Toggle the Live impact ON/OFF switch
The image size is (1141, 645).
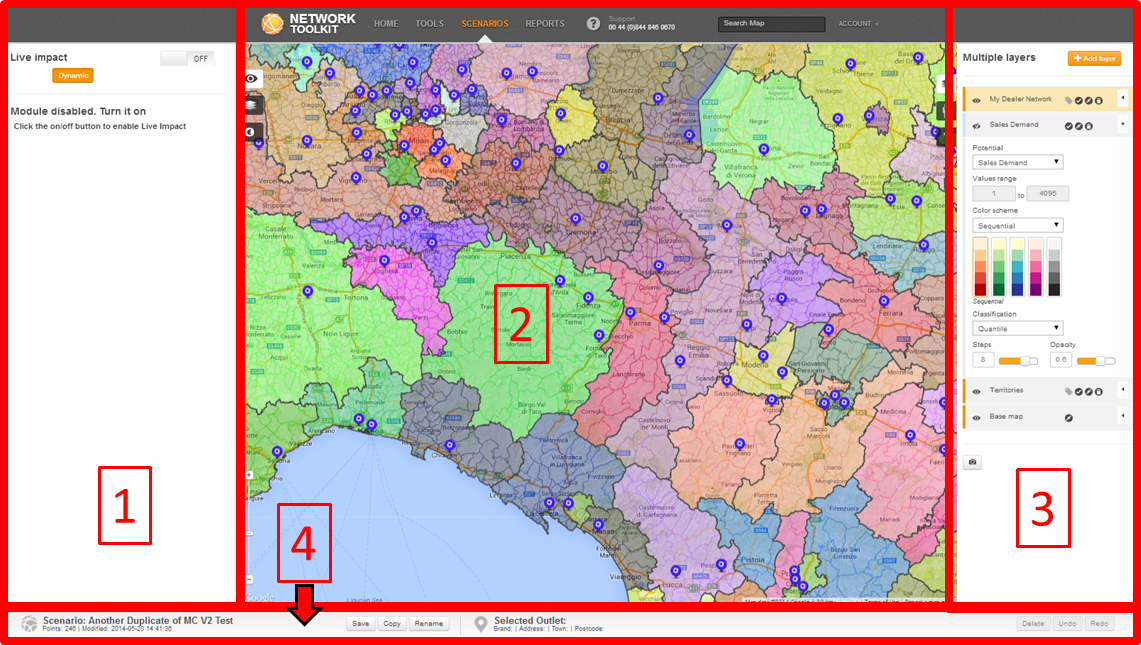(x=187, y=59)
